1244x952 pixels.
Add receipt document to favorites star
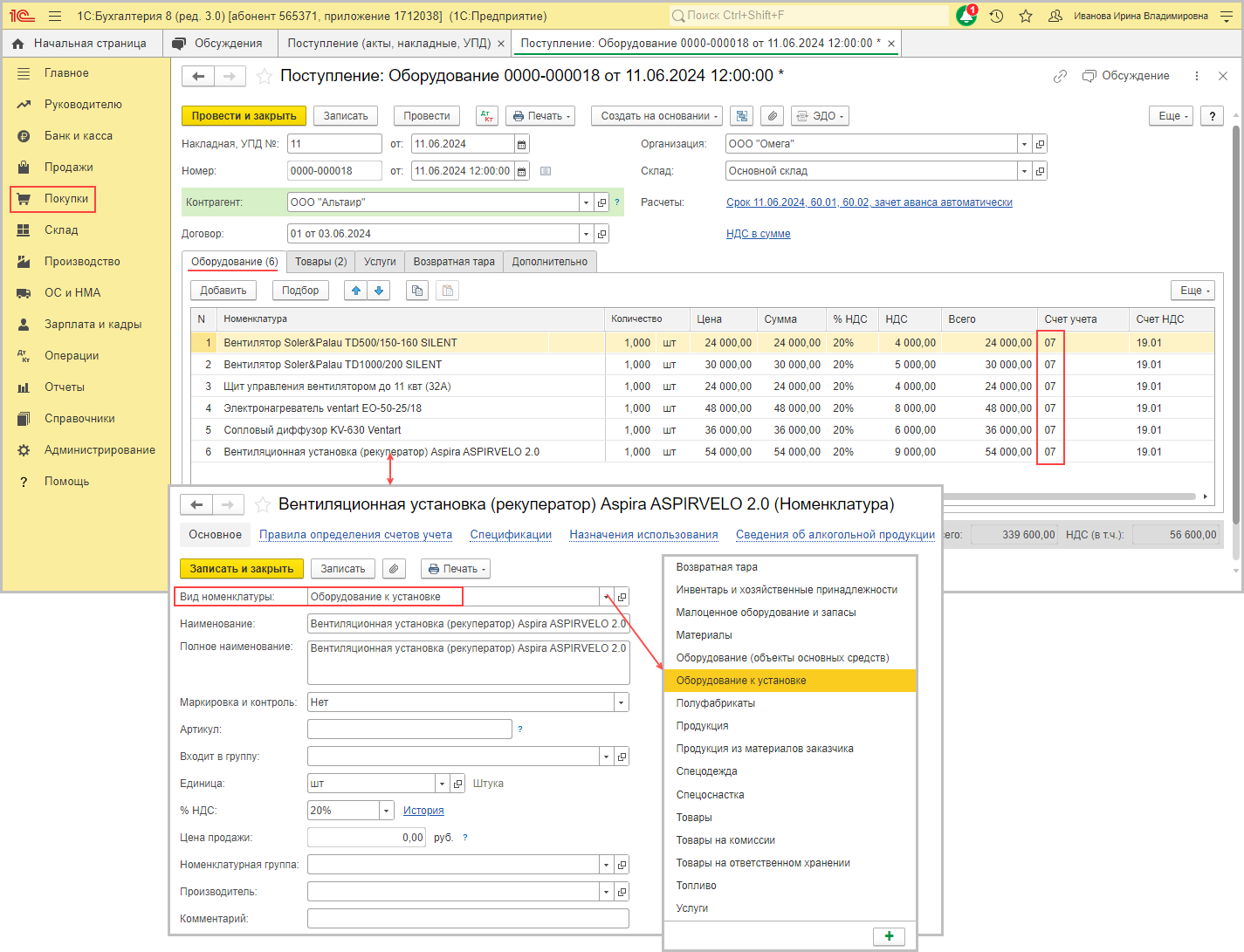click(x=265, y=77)
